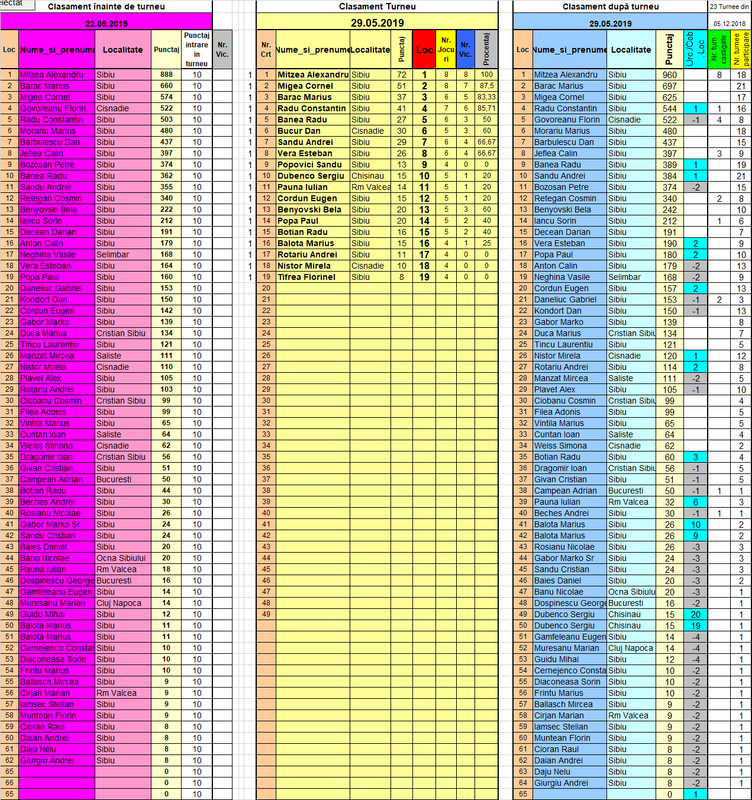Select Cernejenco Constantin in the pink table

57,648
